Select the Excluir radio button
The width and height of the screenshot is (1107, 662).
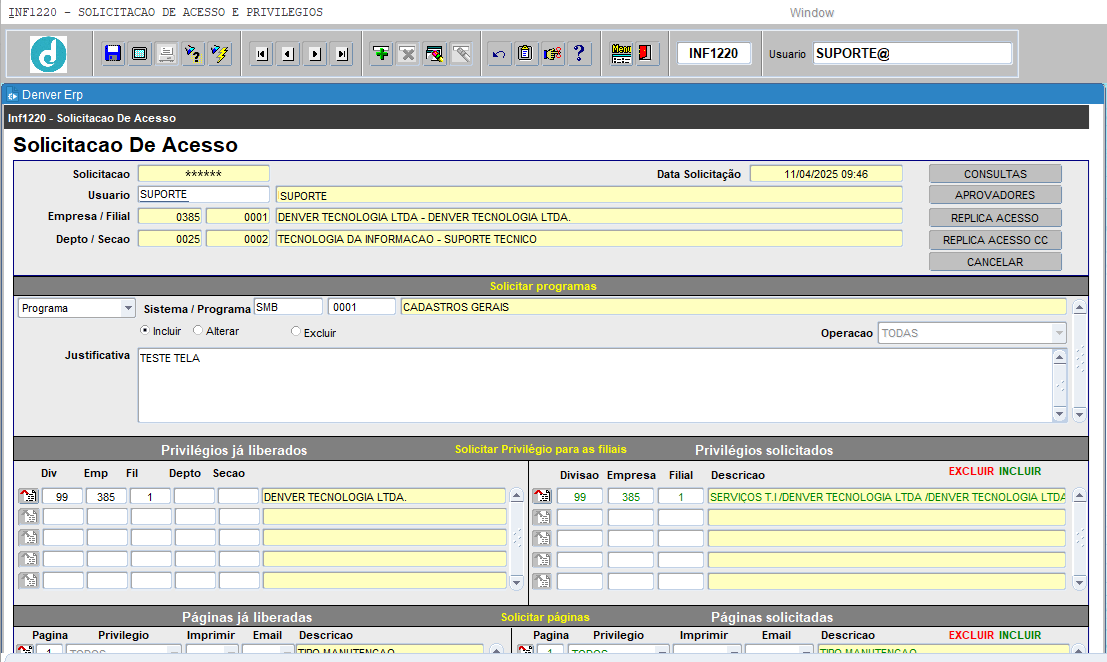[x=296, y=332]
